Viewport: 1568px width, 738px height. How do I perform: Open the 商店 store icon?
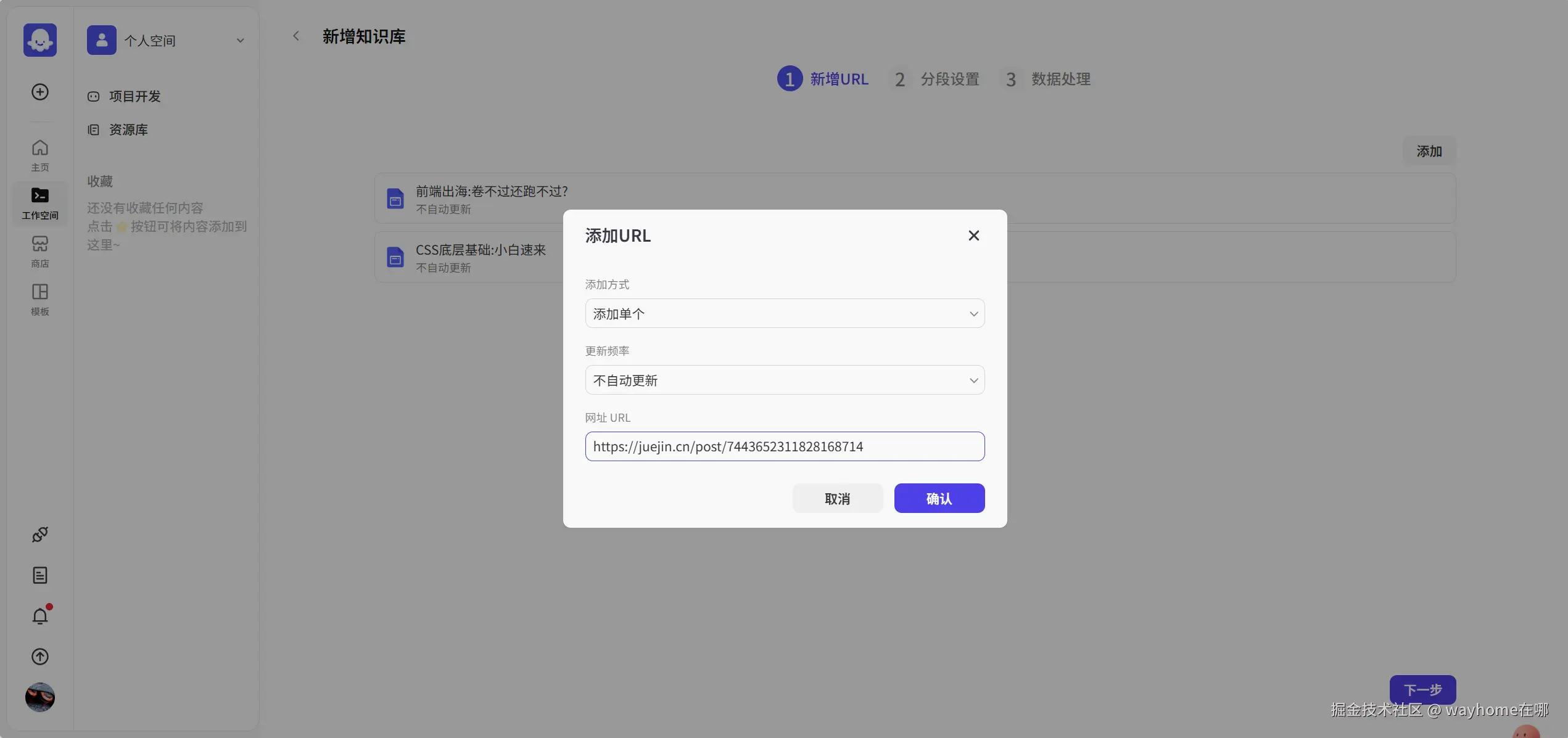tap(39, 250)
